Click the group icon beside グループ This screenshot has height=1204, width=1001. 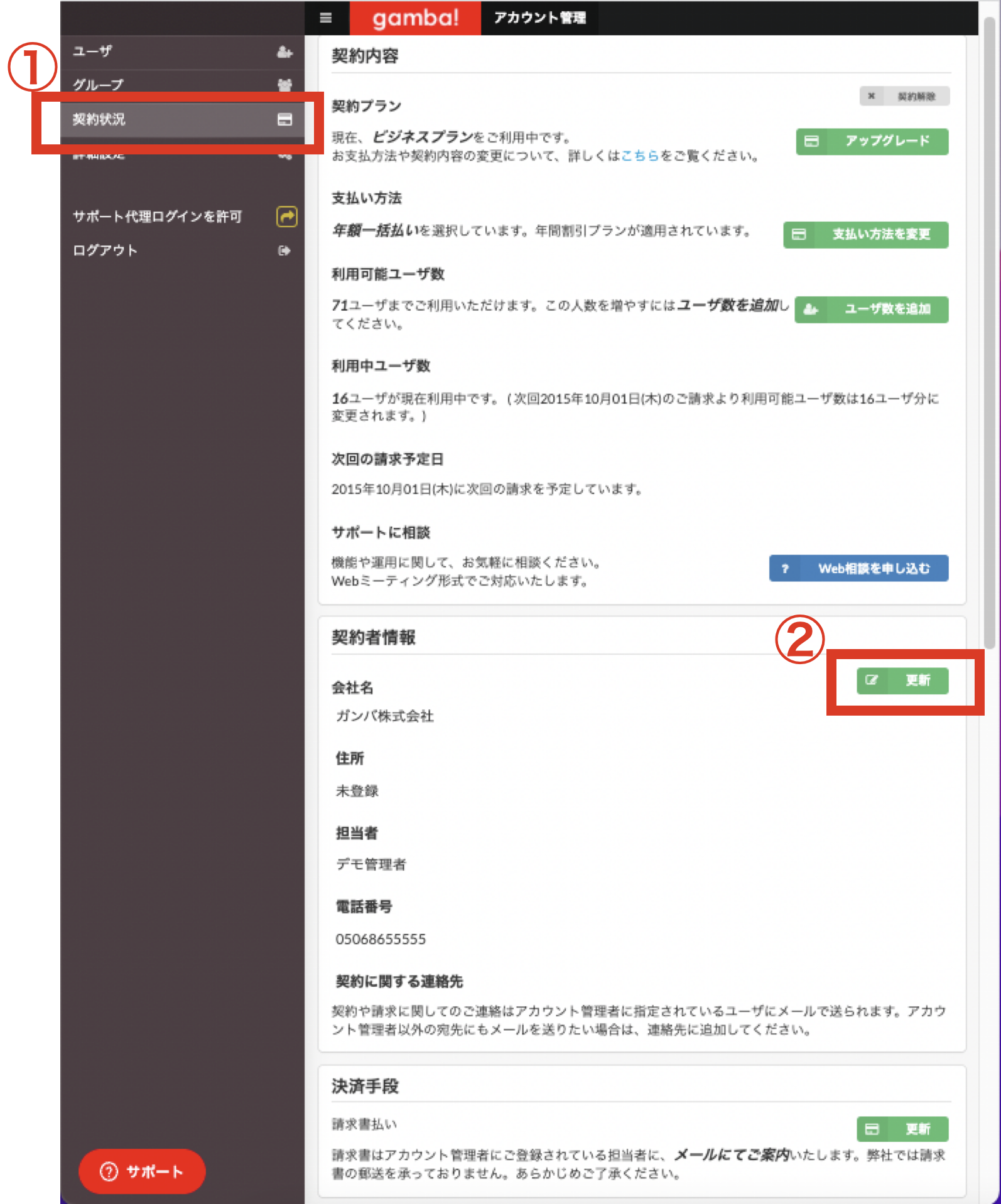[x=284, y=85]
